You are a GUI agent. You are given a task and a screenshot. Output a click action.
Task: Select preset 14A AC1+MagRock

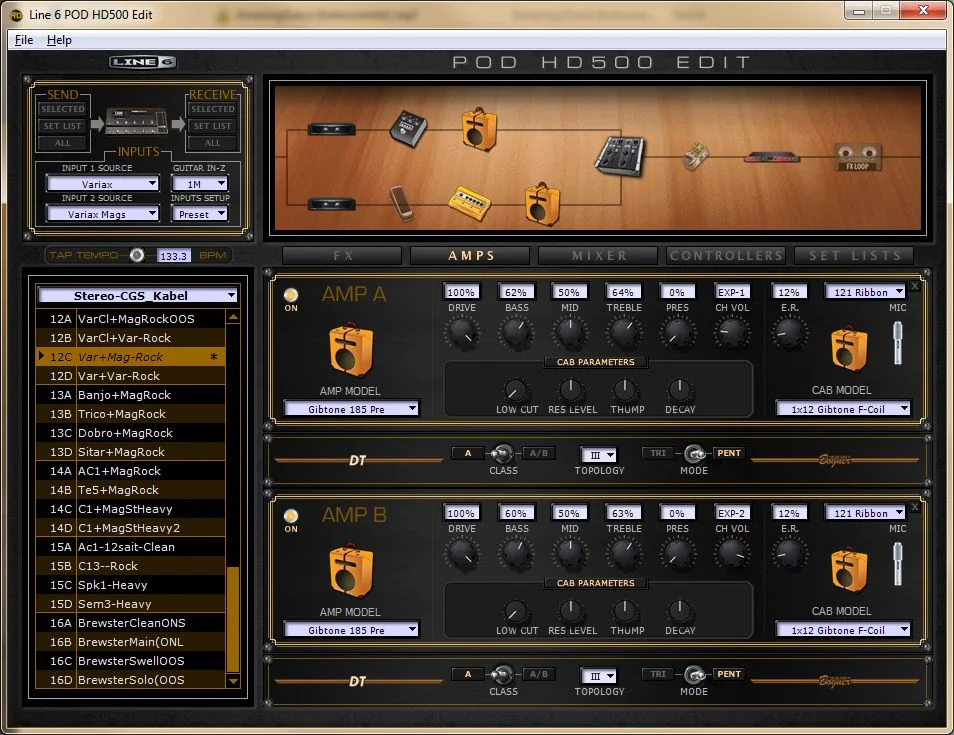point(120,471)
